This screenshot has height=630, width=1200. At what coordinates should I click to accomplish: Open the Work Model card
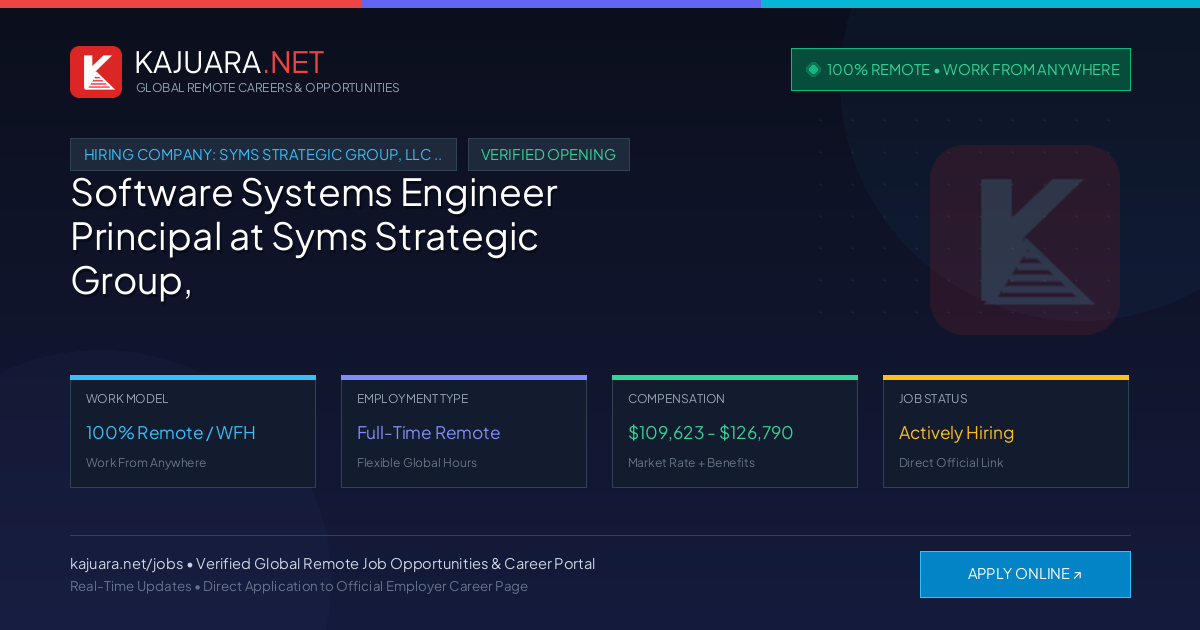click(x=193, y=431)
